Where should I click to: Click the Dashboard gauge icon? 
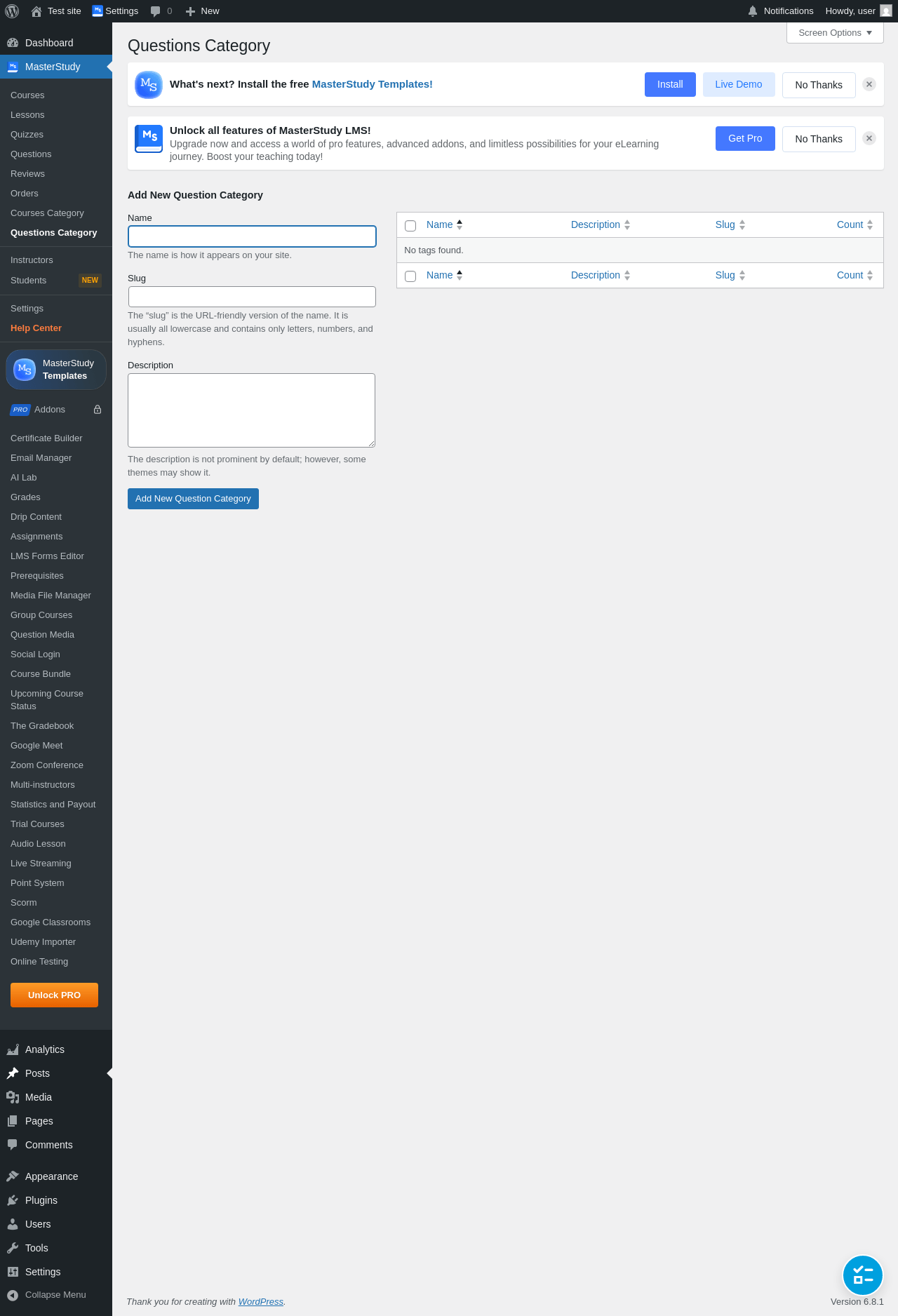[x=13, y=43]
